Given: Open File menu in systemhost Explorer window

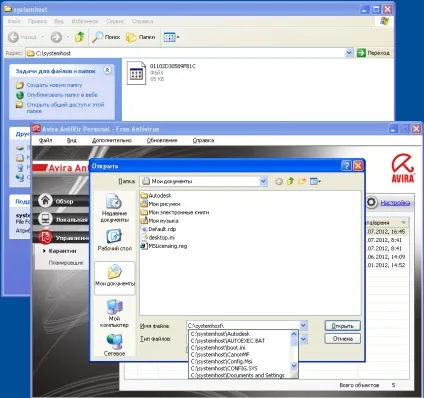Looking at the screenshot, I should pos(14,21).
